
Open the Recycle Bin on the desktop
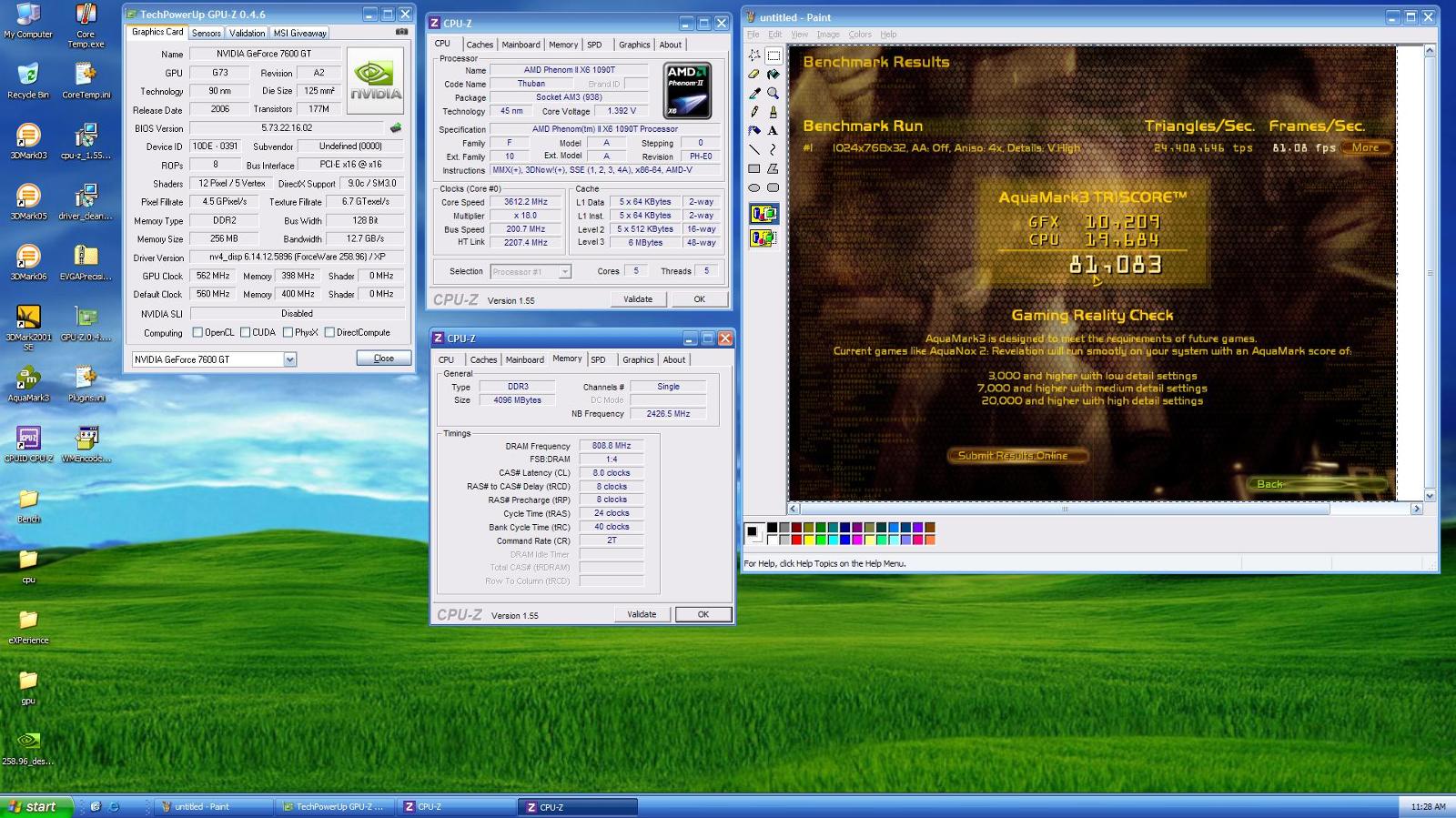click(28, 80)
